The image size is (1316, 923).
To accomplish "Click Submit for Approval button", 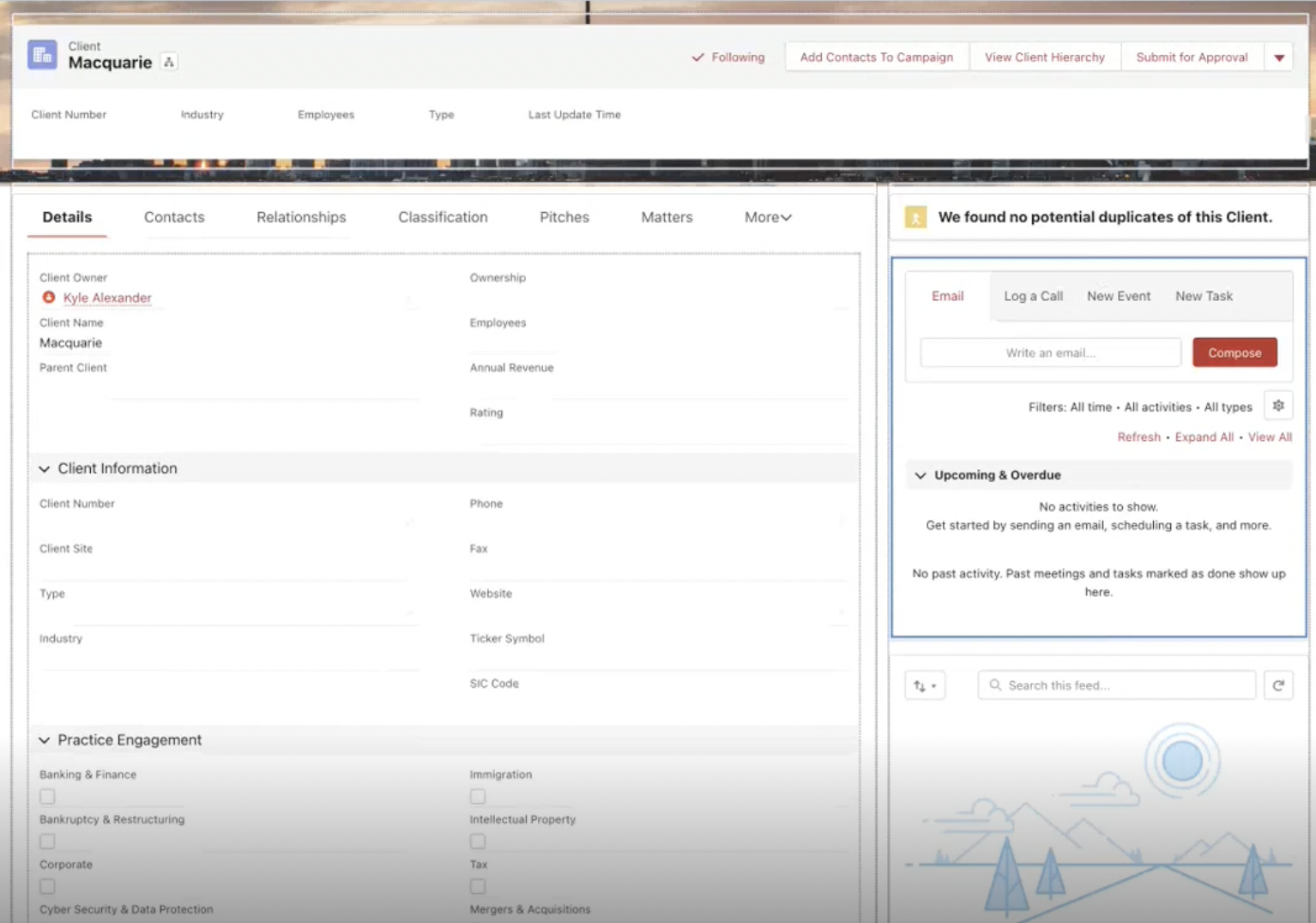I will [x=1192, y=57].
